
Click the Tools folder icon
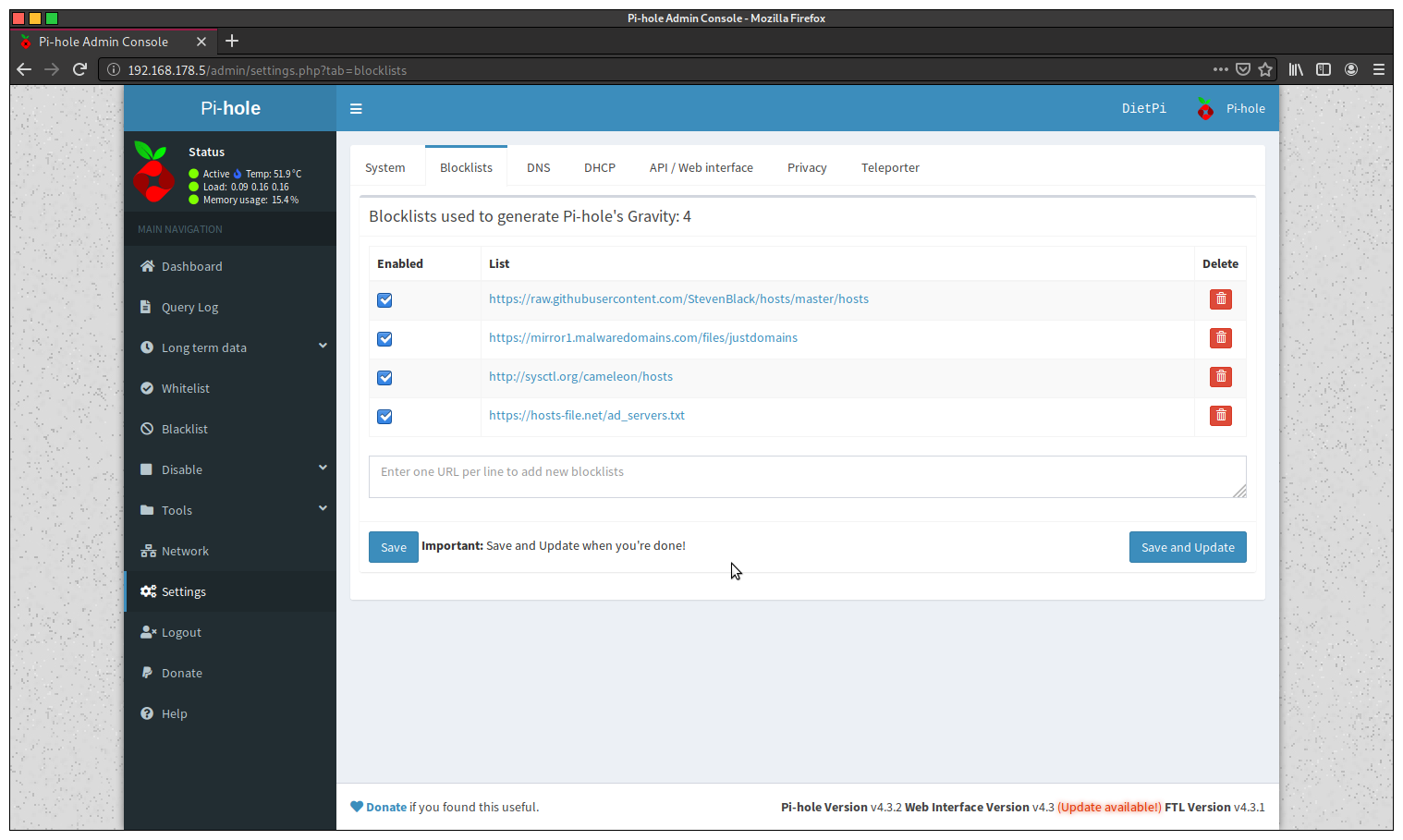click(147, 510)
